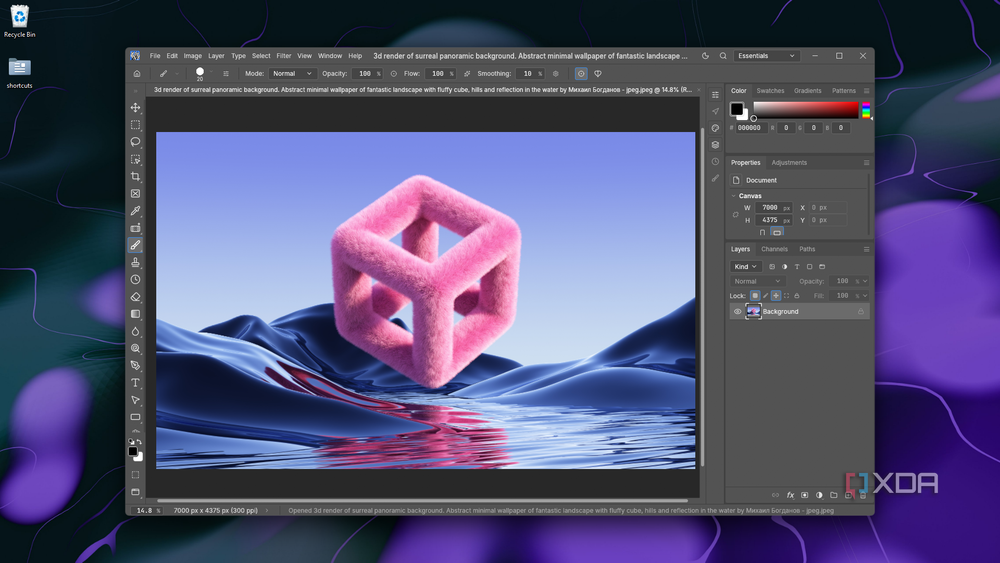Open the Essentials workspace dropdown
Screen dimensions: 1000x563
pyautogui.click(x=766, y=56)
